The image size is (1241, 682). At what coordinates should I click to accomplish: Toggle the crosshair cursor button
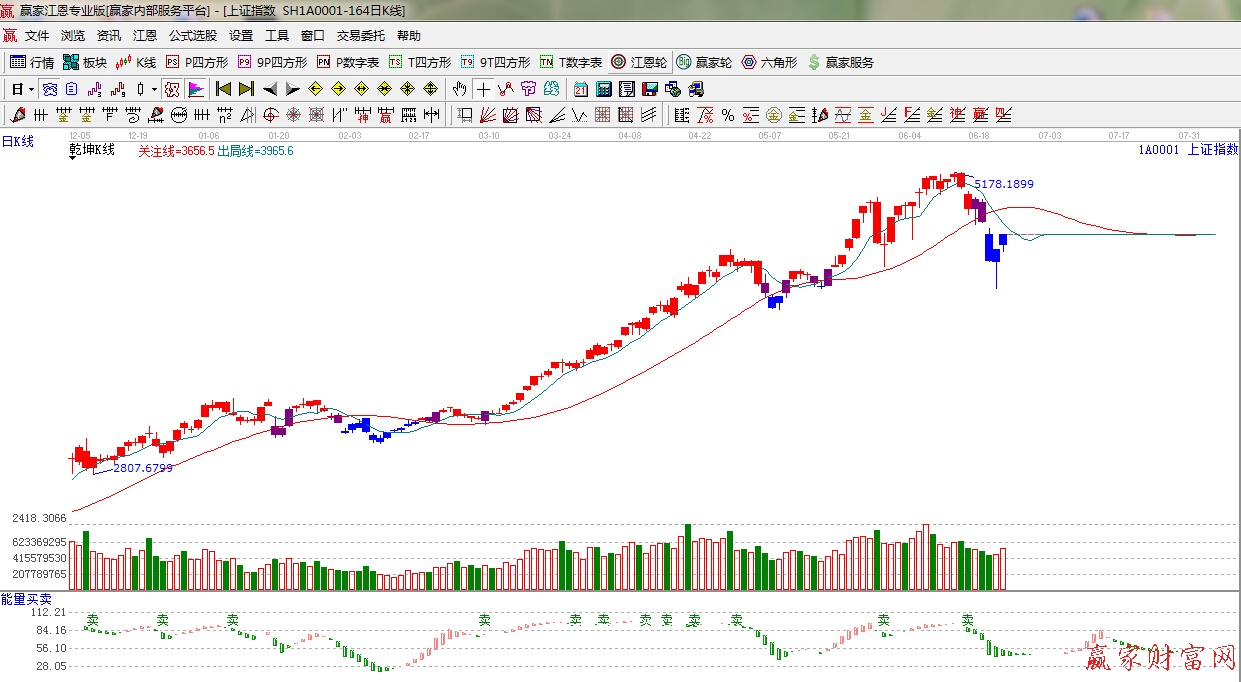click(x=483, y=89)
